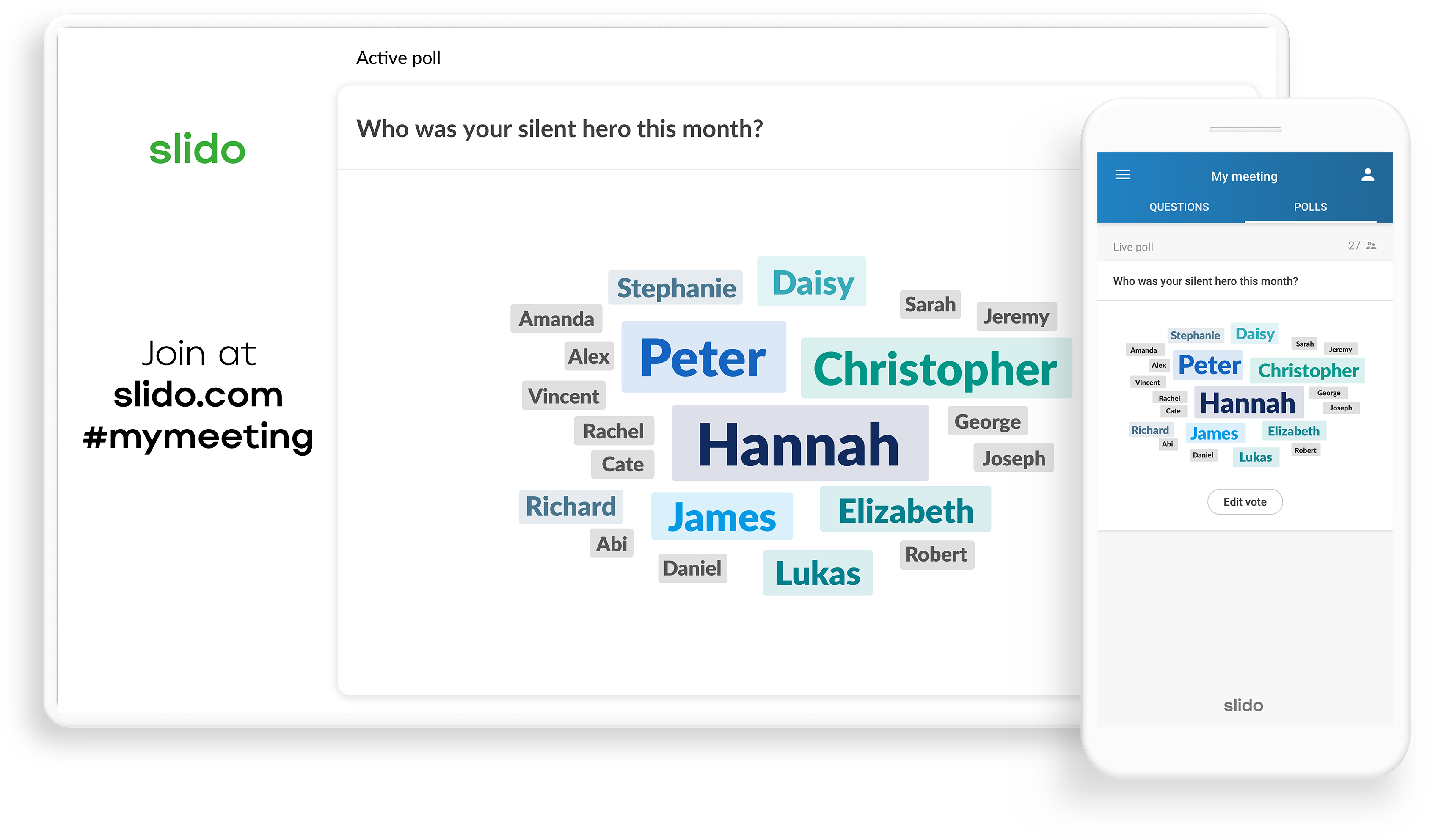Switch to the Questions tab
Screen dimensions: 1430x840
(1179, 207)
